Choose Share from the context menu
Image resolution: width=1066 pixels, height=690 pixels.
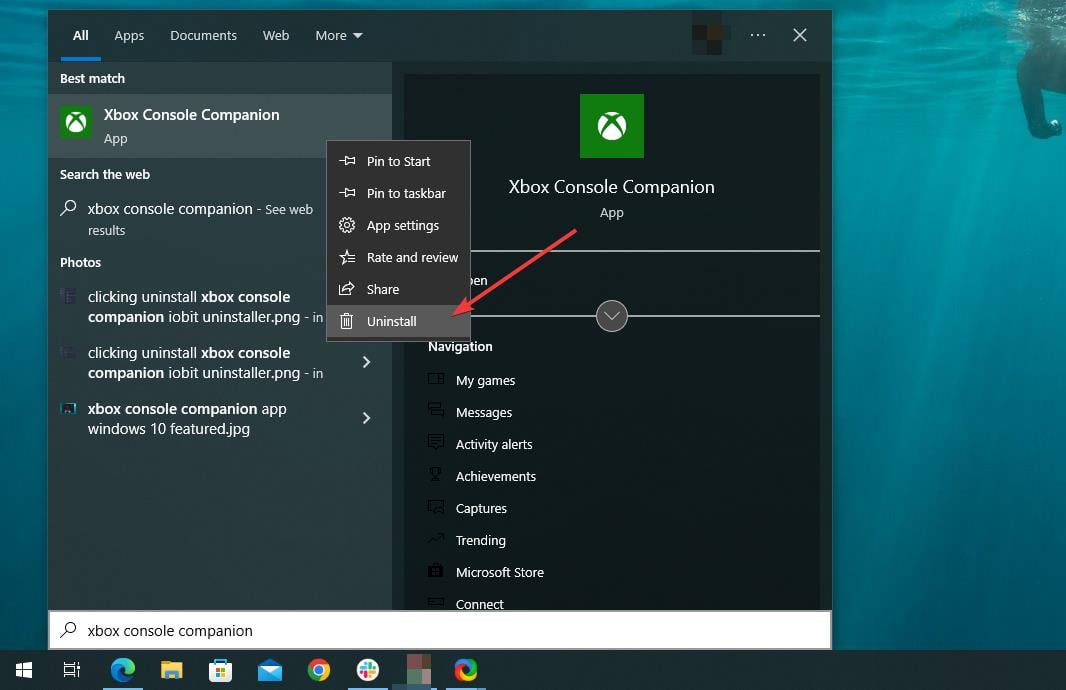click(398, 289)
